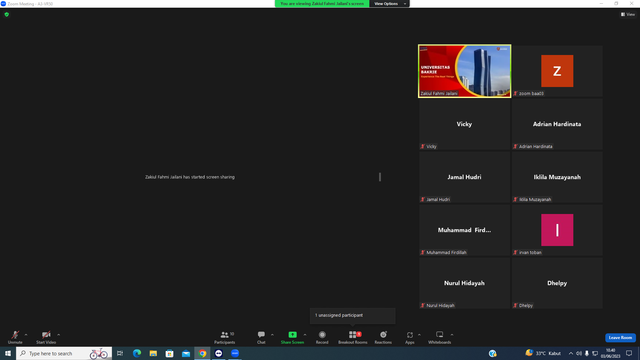Viewport: 640px width, 360px height.
Task: Click the Leave Room button
Action: [x=620, y=338]
